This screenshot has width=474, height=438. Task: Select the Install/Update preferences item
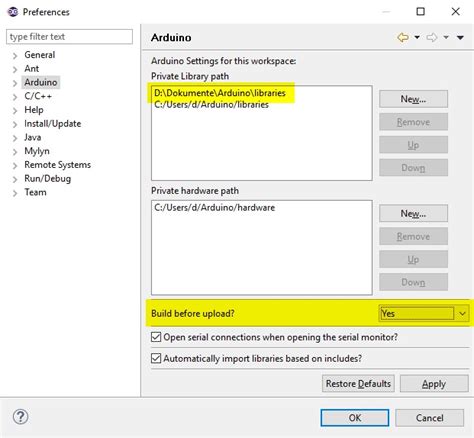click(x=53, y=124)
